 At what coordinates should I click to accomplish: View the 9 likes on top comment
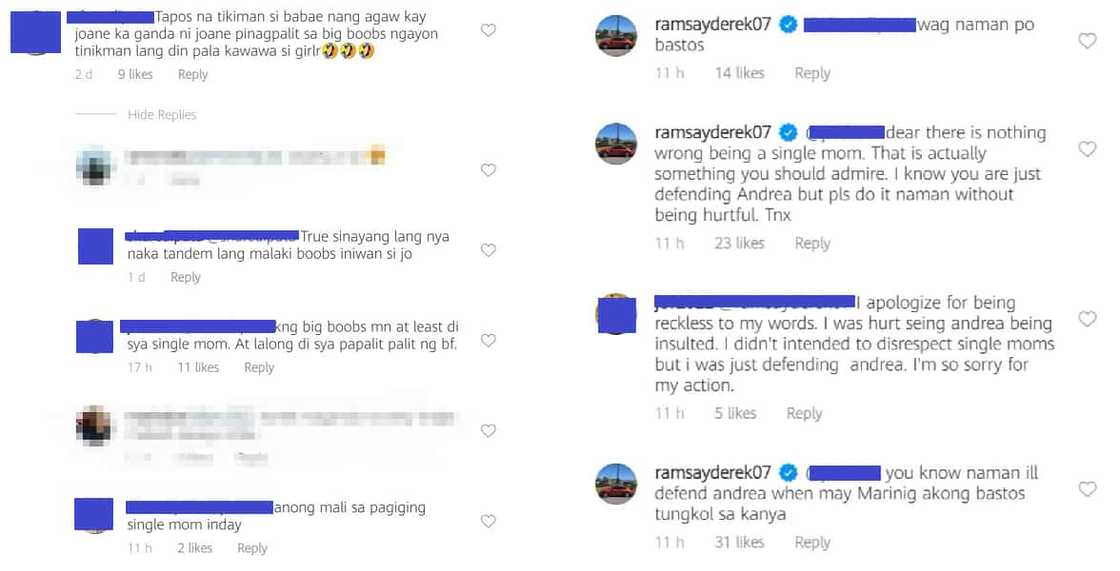[135, 74]
